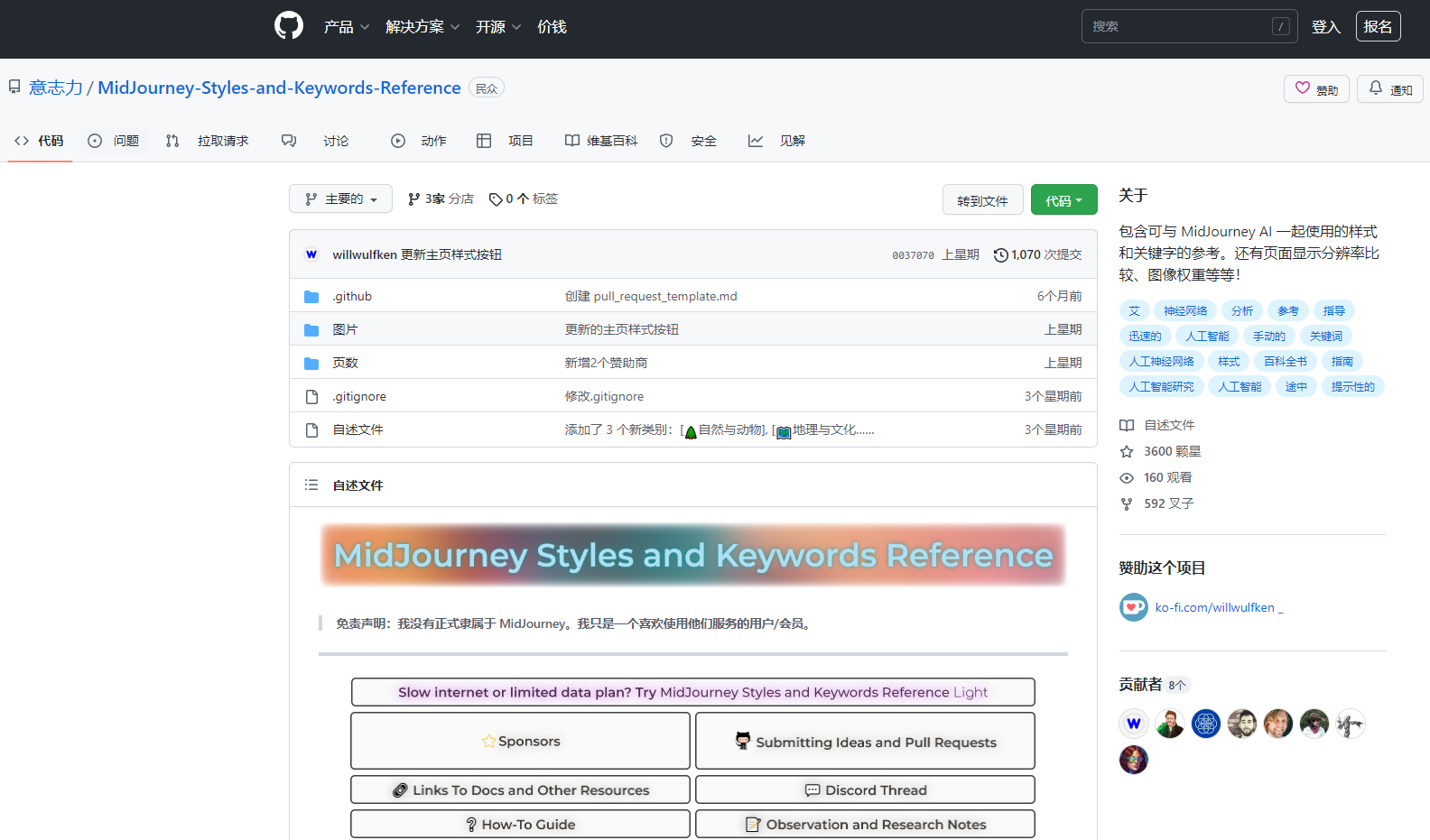Click the GitHub logo icon
The width and height of the screenshot is (1430, 840).
[x=289, y=25]
